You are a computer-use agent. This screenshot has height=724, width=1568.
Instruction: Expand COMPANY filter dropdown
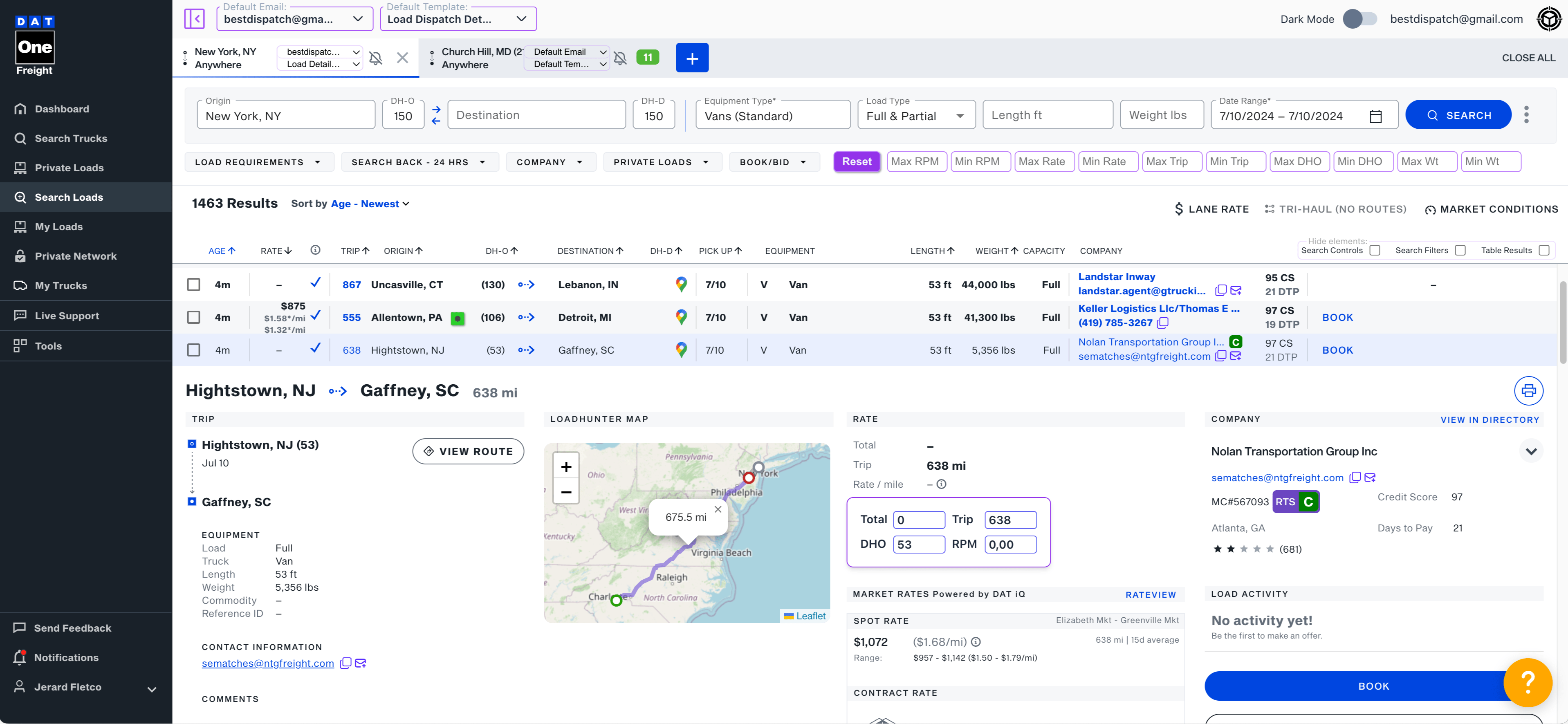point(550,162)
